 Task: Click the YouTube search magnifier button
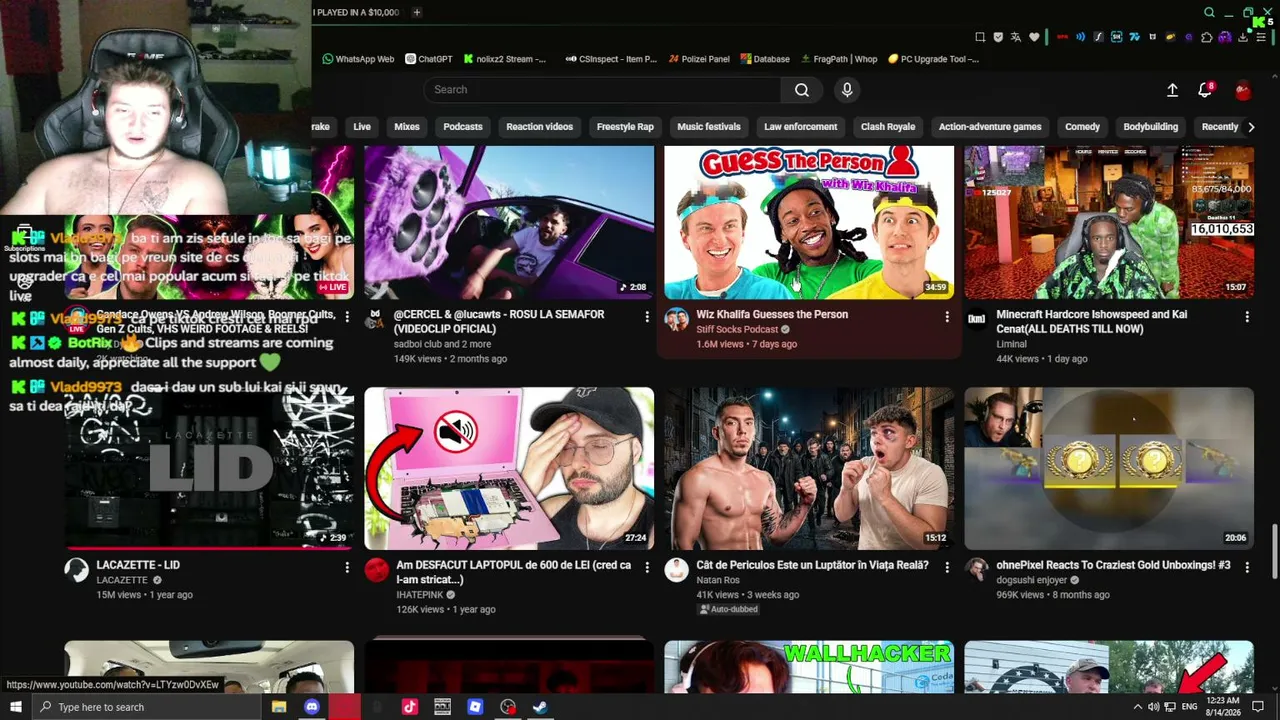tap(802, 90)
